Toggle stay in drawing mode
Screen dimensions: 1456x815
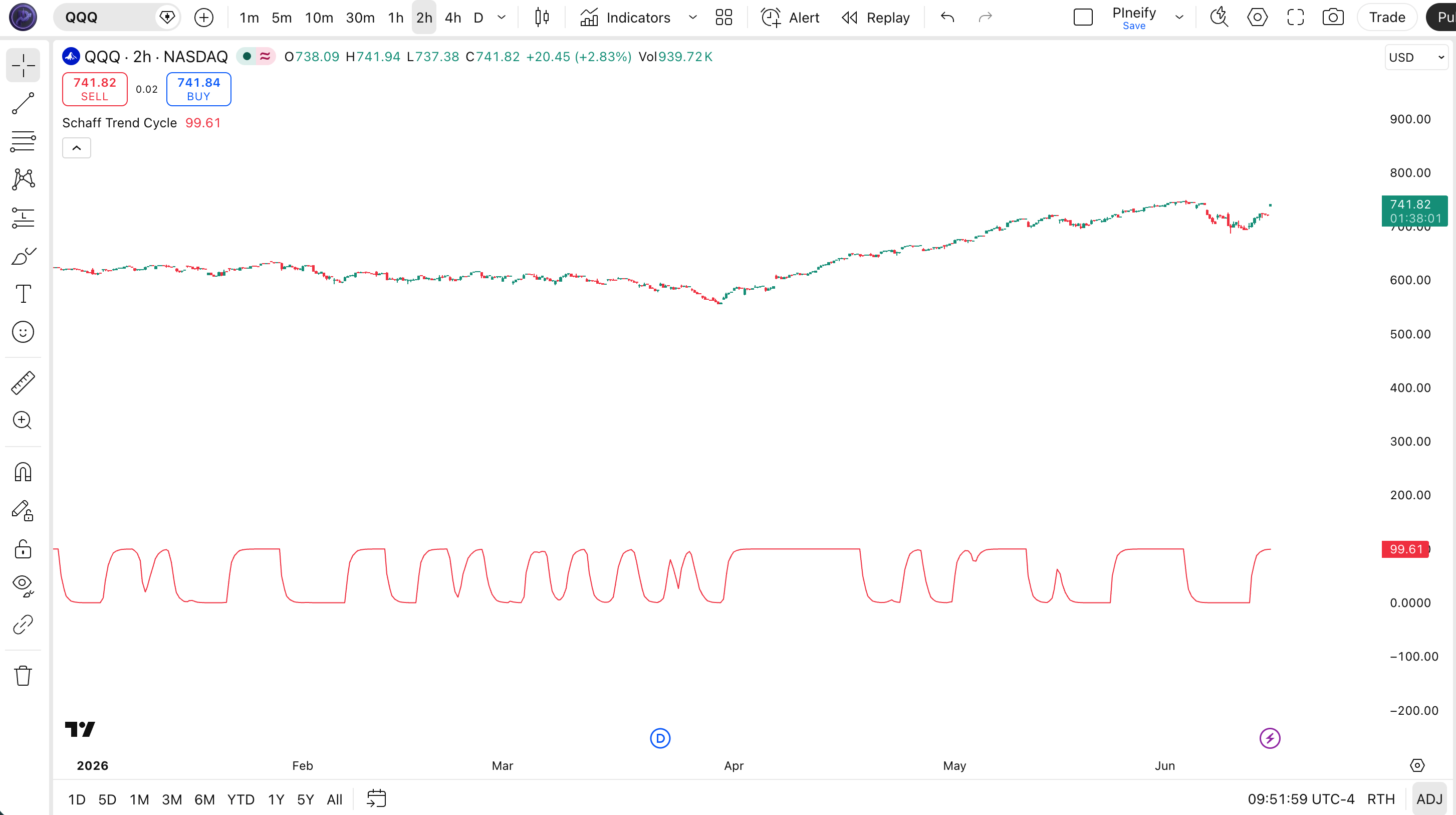[x=23, y=511]
